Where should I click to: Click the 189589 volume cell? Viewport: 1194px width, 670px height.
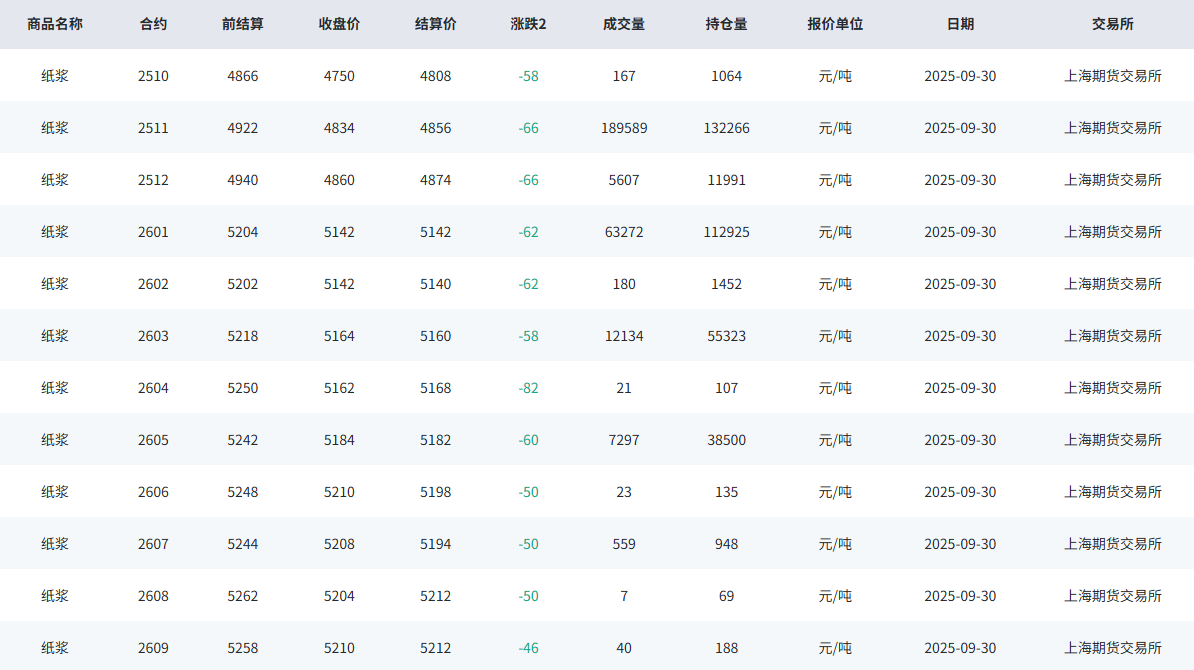pyautogui.click(x=624, y=128)
